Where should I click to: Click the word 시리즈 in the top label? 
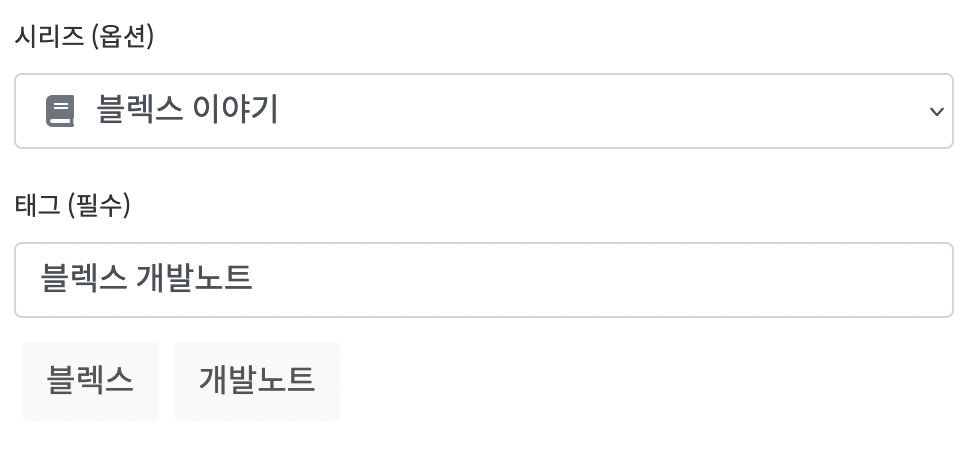(49, 37)
